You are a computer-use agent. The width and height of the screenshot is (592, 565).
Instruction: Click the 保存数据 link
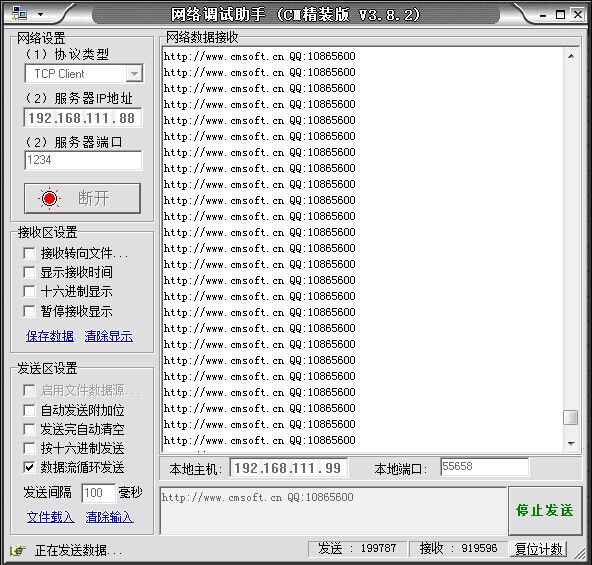(x=50, y=336)
